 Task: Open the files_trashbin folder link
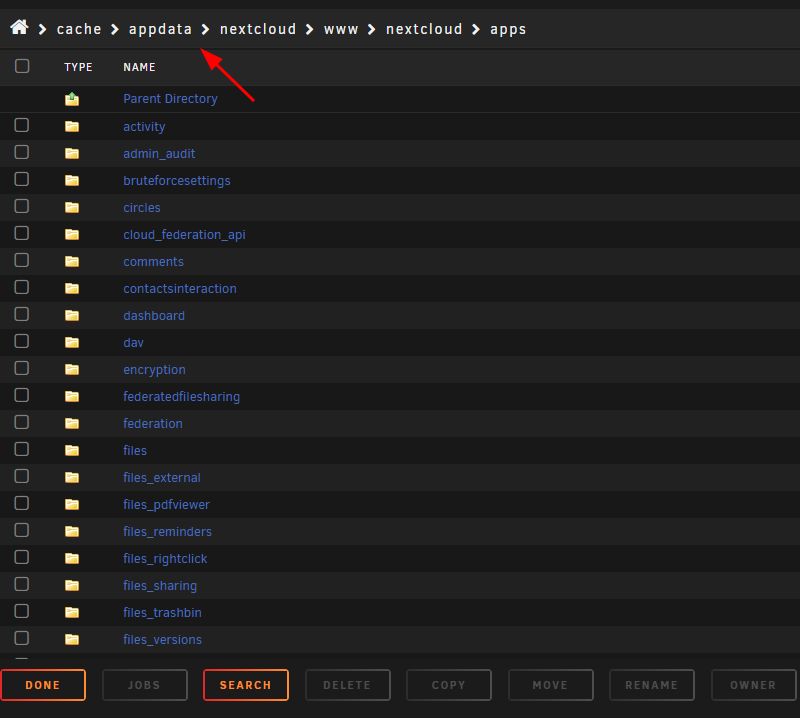click(162, 612)
